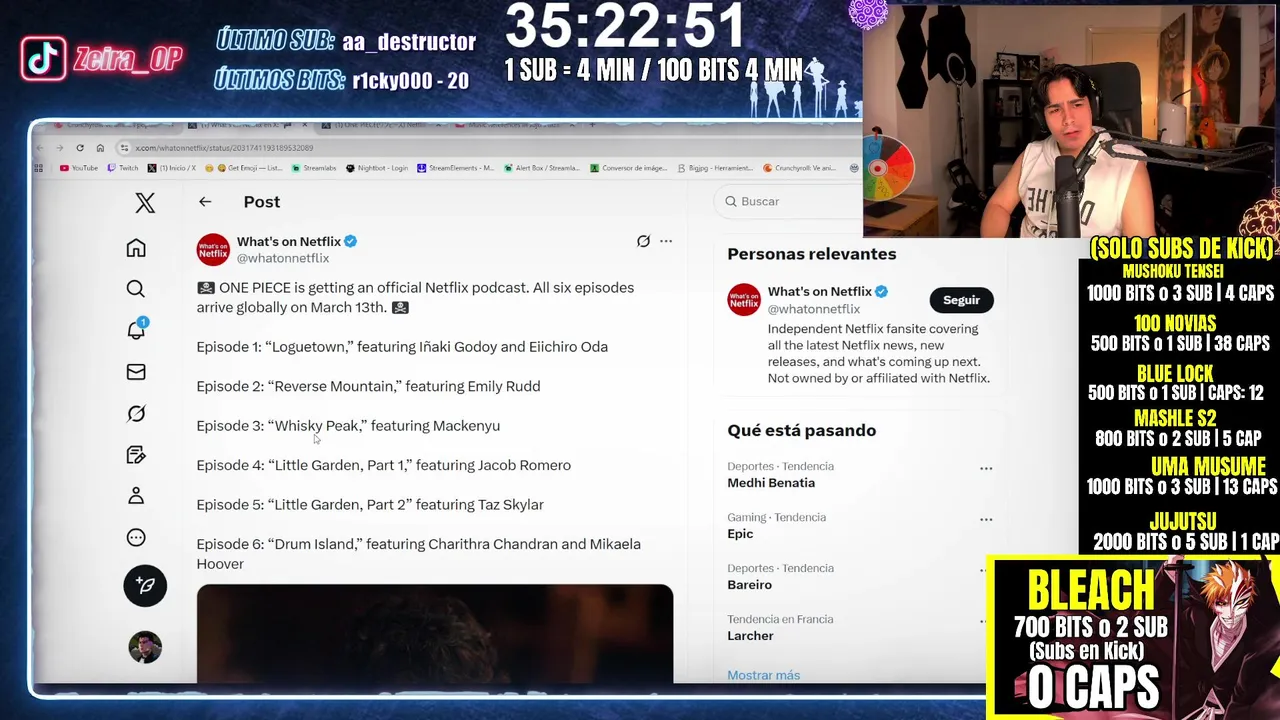Open options dots for Epic trend

pos(986,519)
